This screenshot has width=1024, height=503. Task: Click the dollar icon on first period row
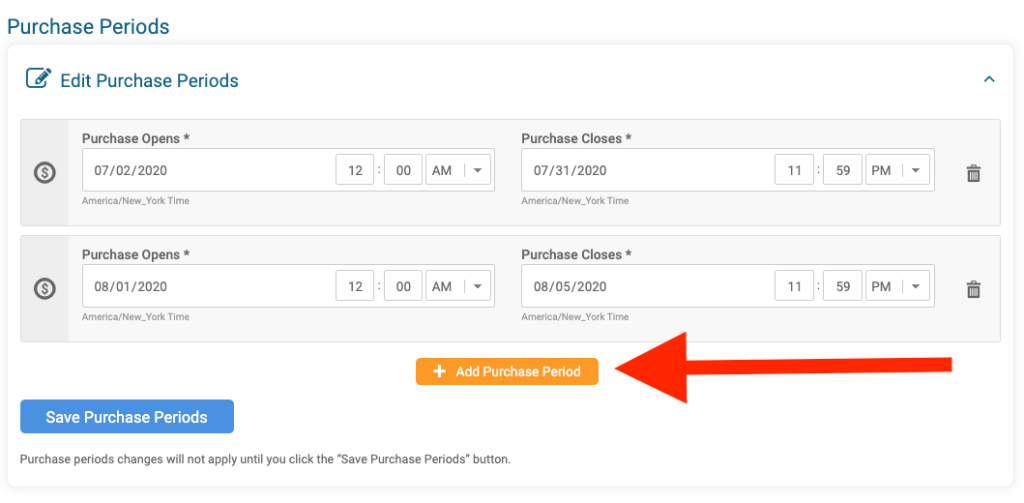point(44,172)
